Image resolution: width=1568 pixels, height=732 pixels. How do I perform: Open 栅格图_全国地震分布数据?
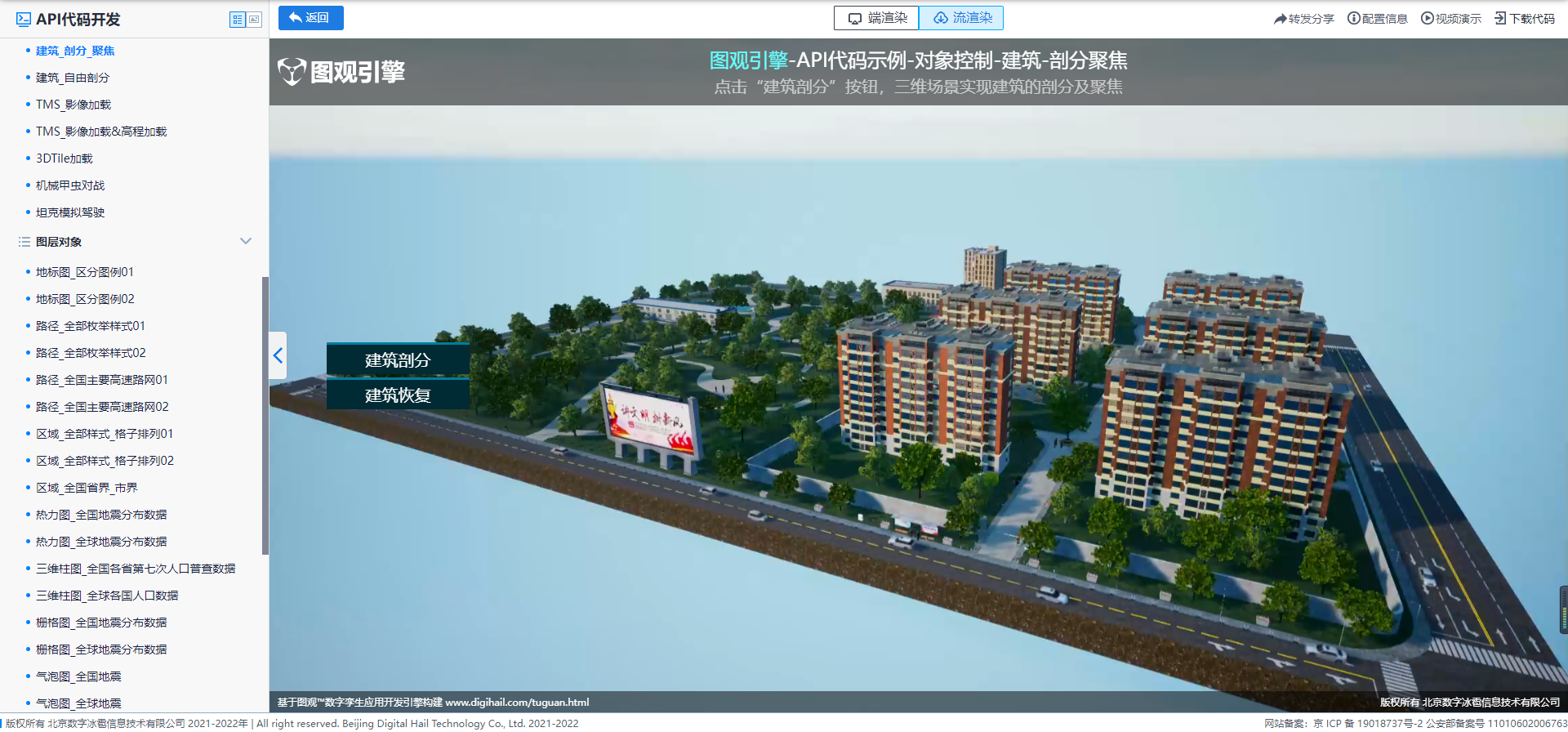click(x=101, y=623)
